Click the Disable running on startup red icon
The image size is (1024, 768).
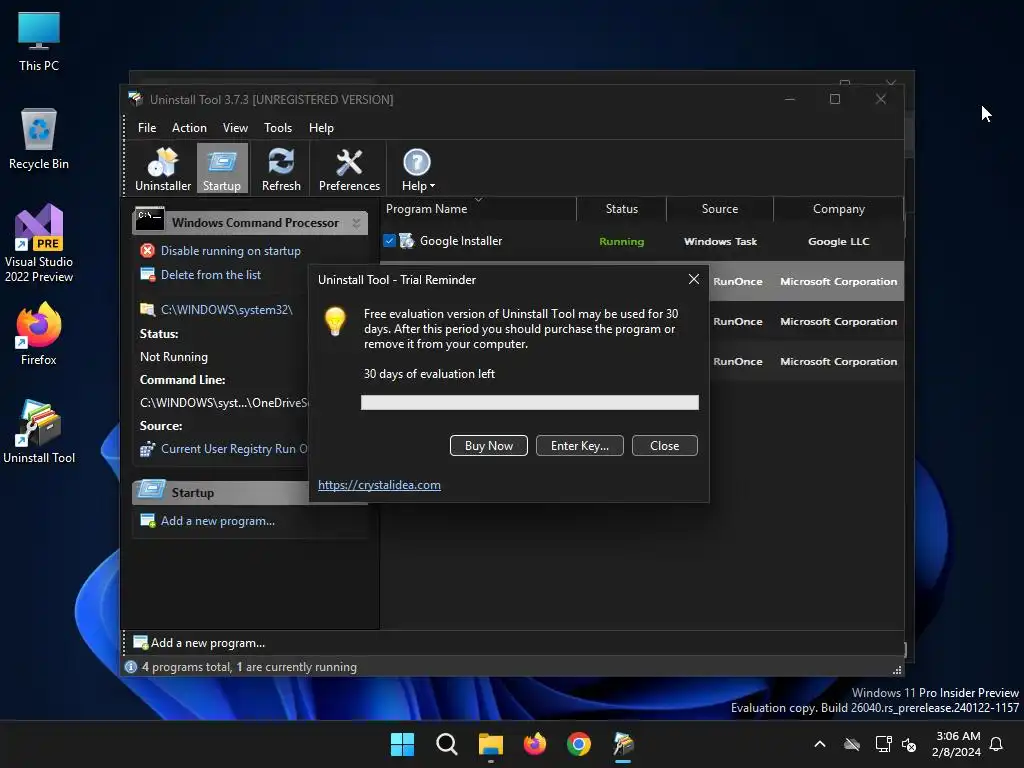tap(148, 251)
